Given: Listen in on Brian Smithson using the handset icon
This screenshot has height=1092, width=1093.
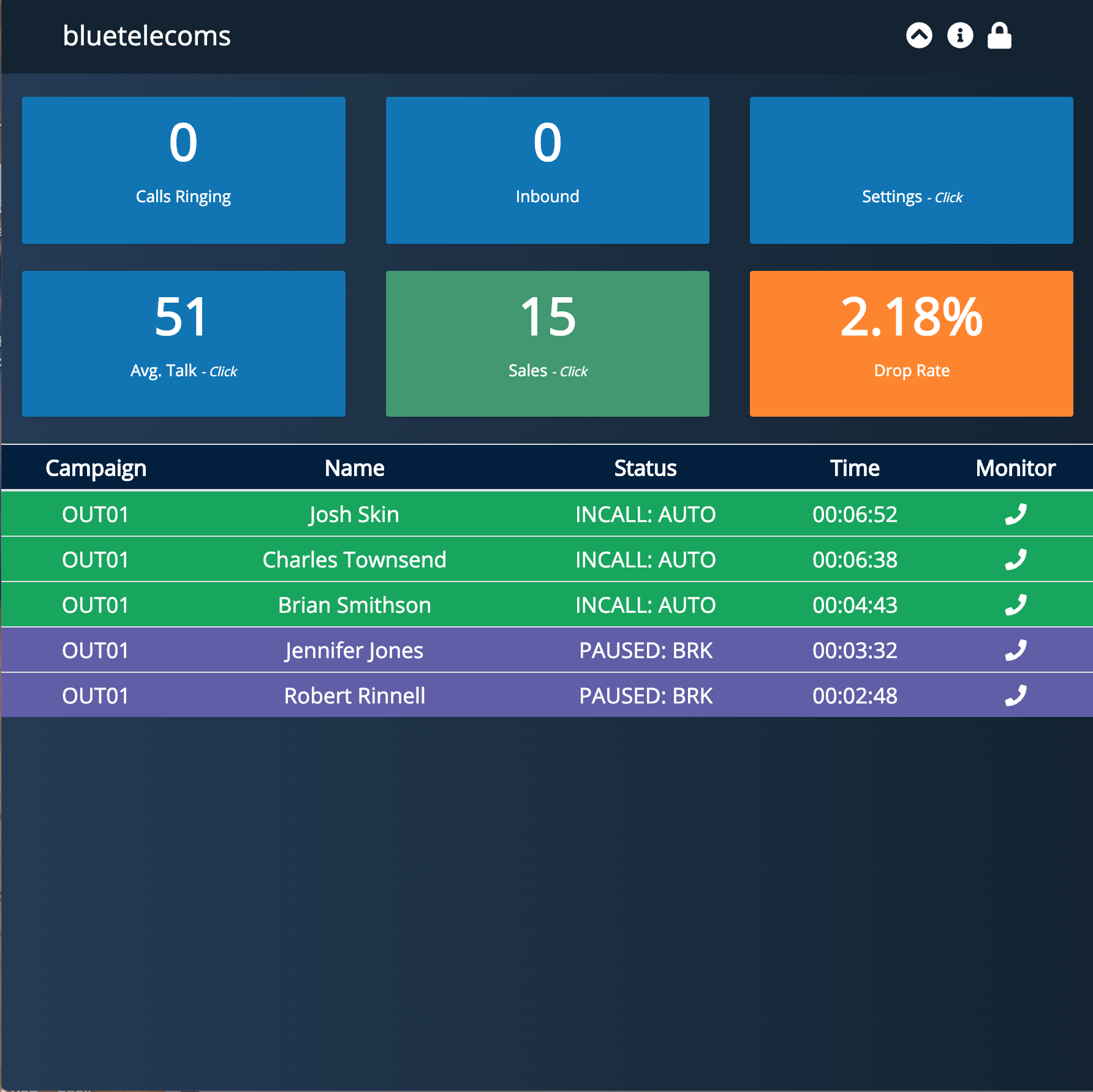Looking at the screenshot, I should [x=1016, y=604].
